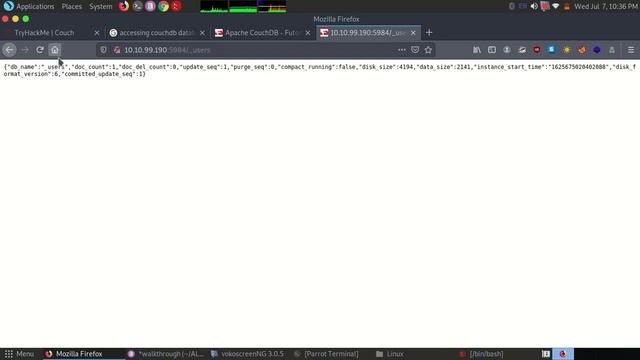Screen dimensions: 640x360
Task: Open the orange fox FoxyProxy extension
Action: click(582, 50)
